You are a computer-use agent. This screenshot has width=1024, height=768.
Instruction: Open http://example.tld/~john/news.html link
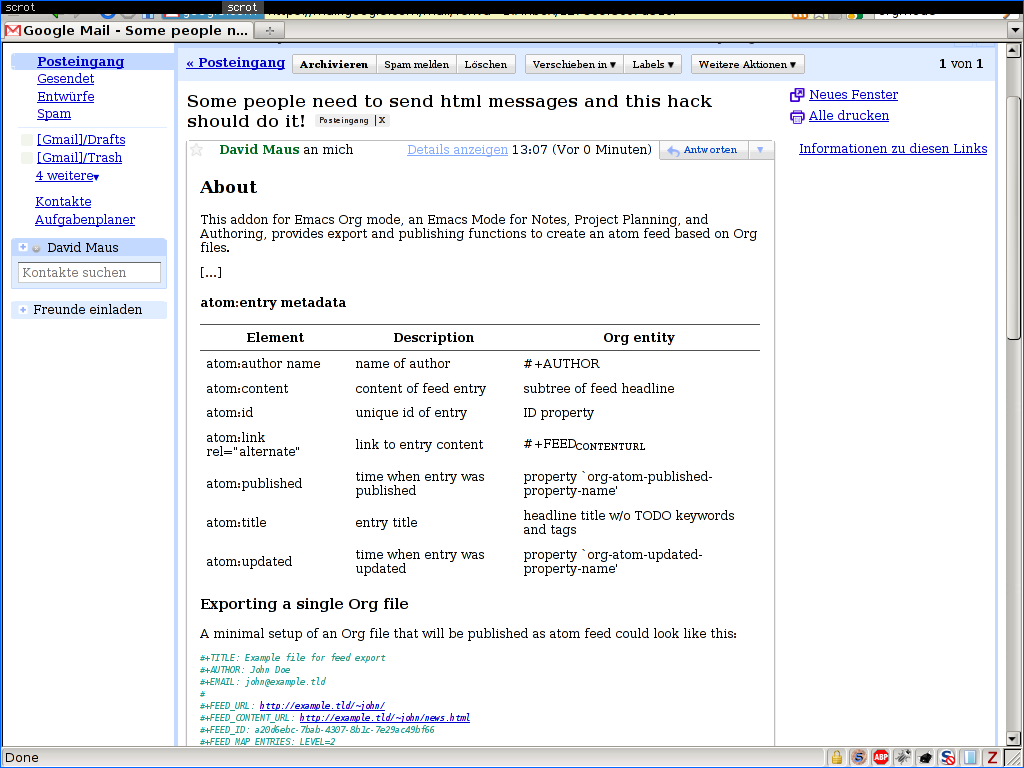point(385,718)
